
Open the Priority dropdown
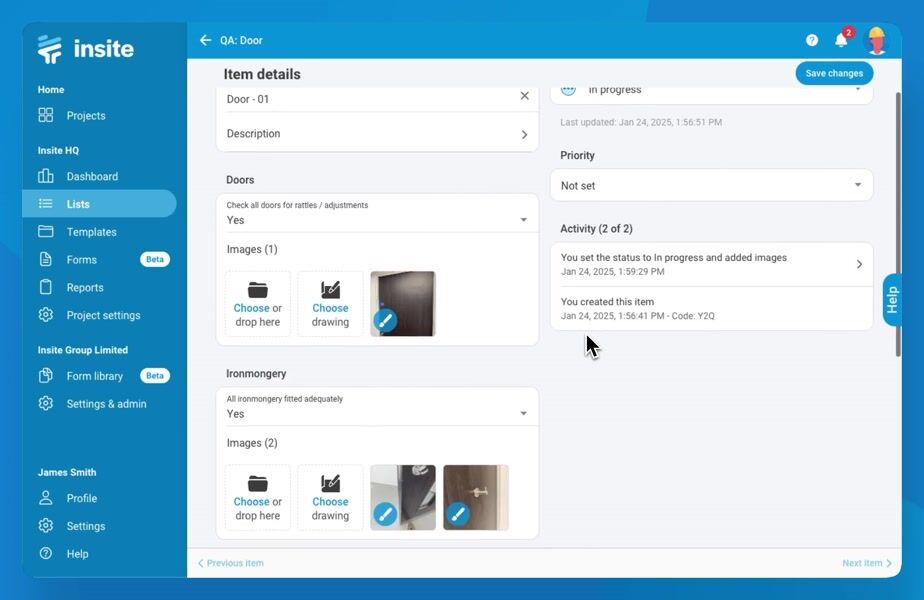pyautogui.click(x=711, y=185)
